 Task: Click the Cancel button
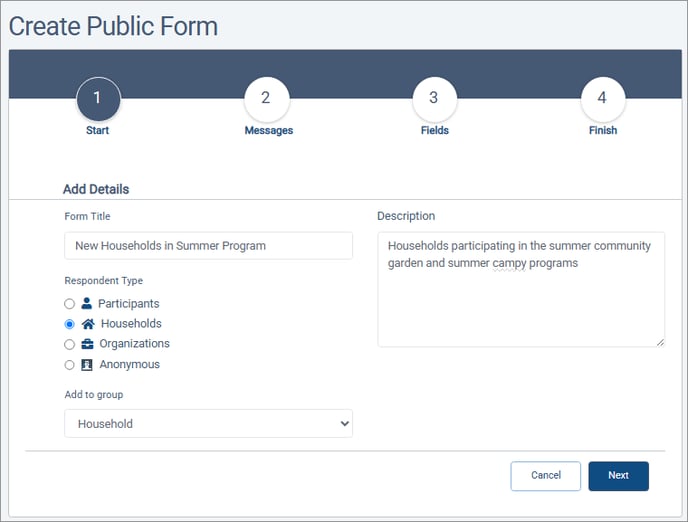click(x=545, y=476)
